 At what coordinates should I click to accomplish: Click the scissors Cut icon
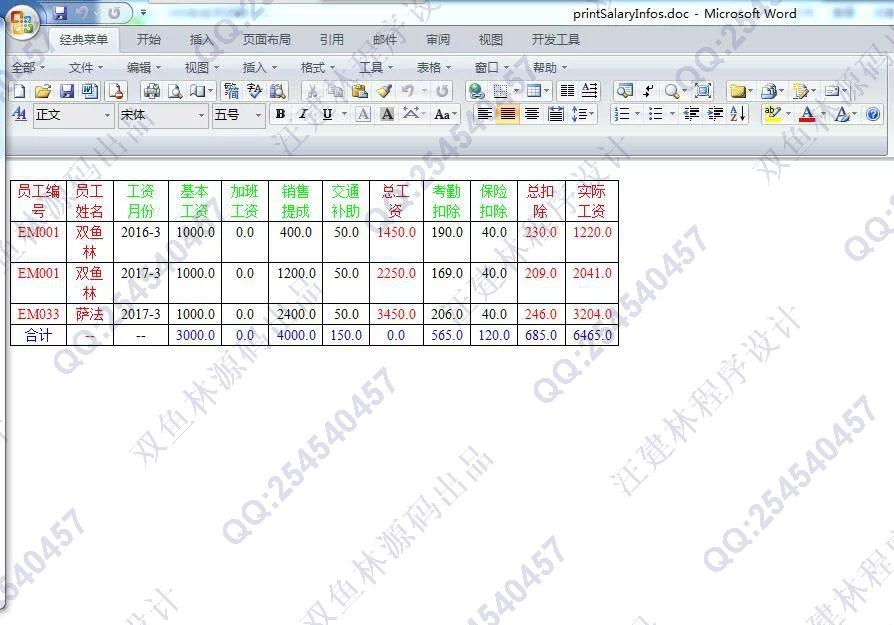pyautogui.click(x=312, y=91)
